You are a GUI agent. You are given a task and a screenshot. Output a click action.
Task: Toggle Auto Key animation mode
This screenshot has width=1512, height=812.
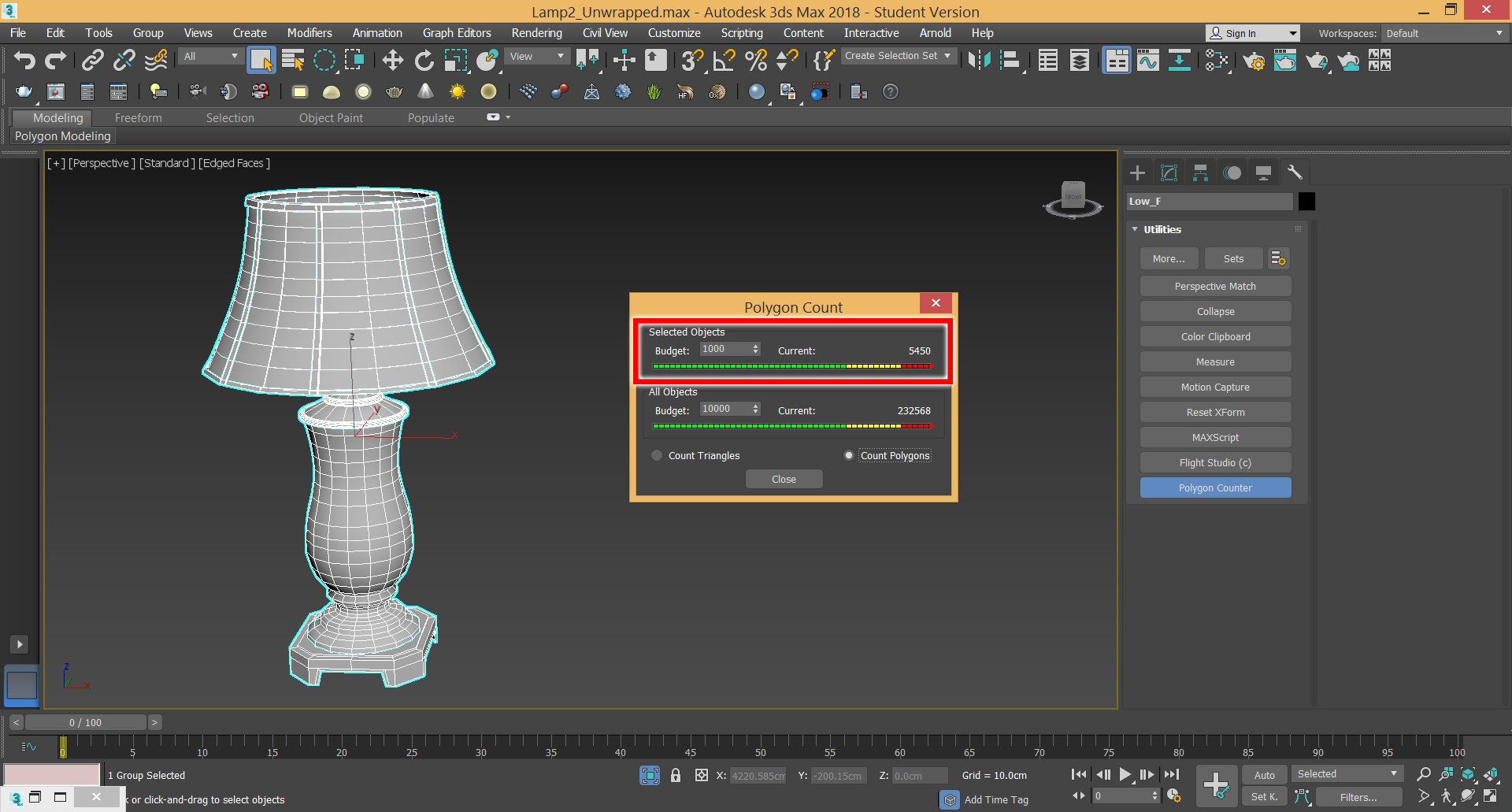(1264, 775)
